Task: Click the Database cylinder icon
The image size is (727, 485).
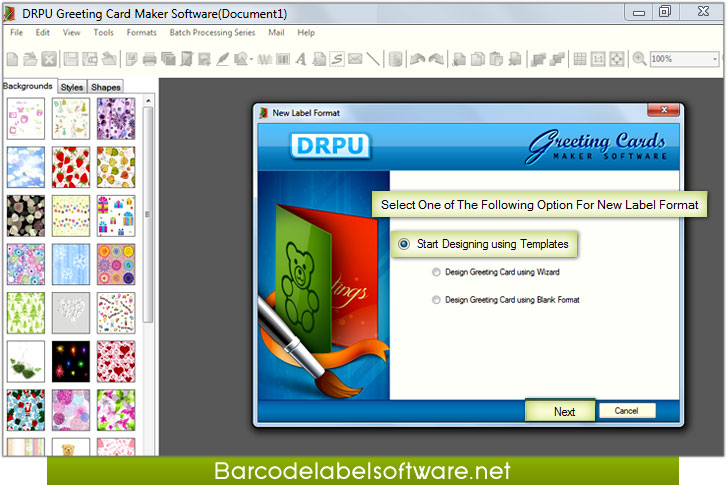Action: [395, 59]
